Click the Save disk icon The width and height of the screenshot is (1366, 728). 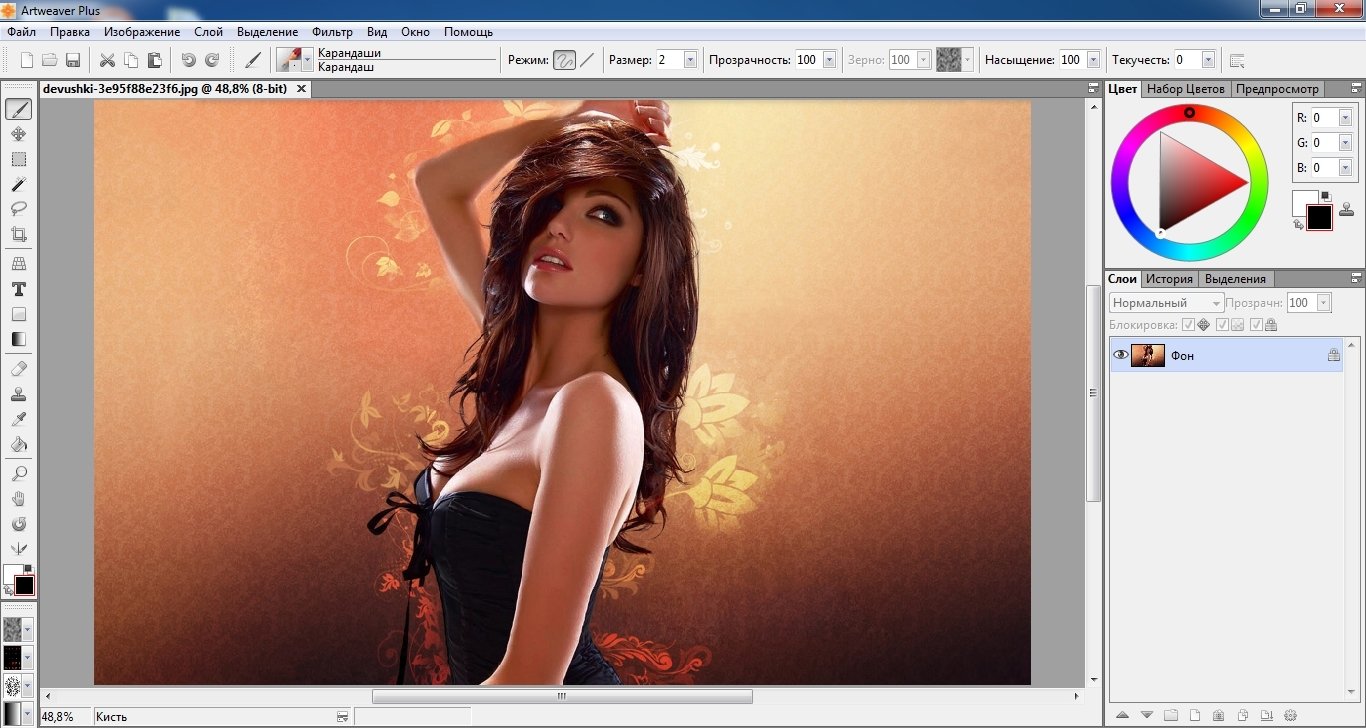tap(73, 60)
